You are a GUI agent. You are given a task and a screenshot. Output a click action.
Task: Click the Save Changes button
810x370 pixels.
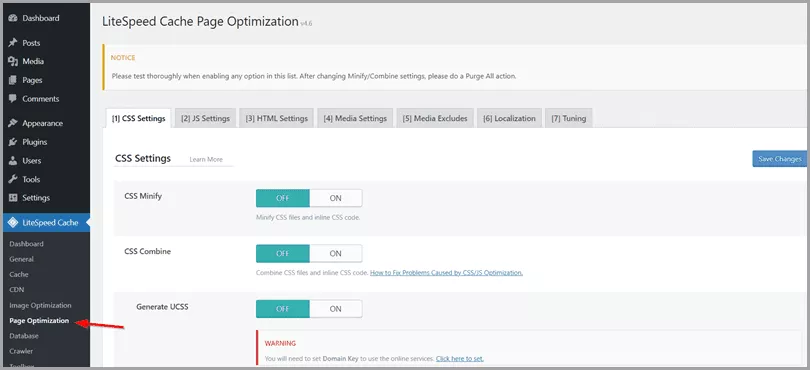point(780,159)
